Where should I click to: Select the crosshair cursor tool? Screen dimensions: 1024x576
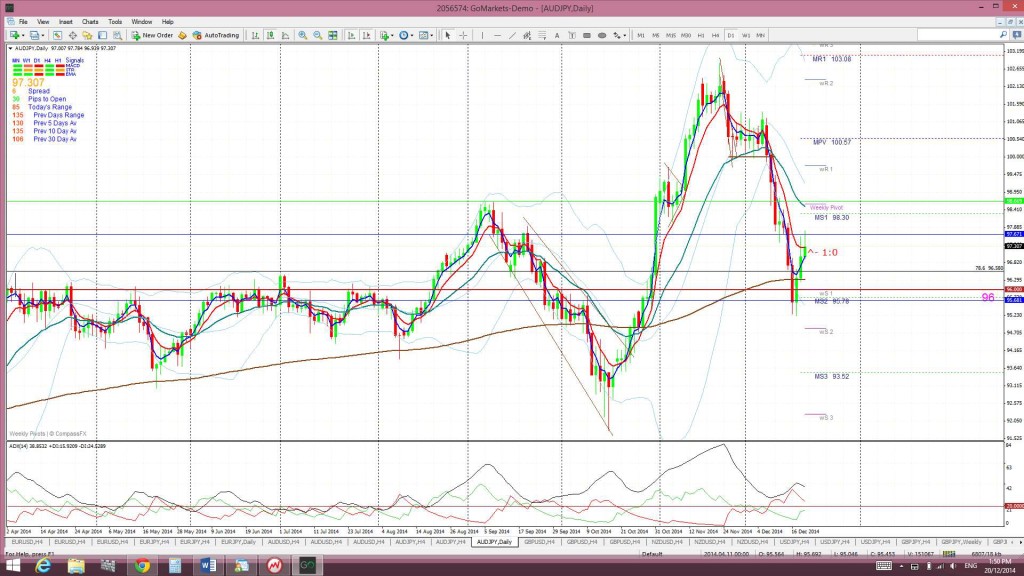pyautogui.click(x=463, y=35)
